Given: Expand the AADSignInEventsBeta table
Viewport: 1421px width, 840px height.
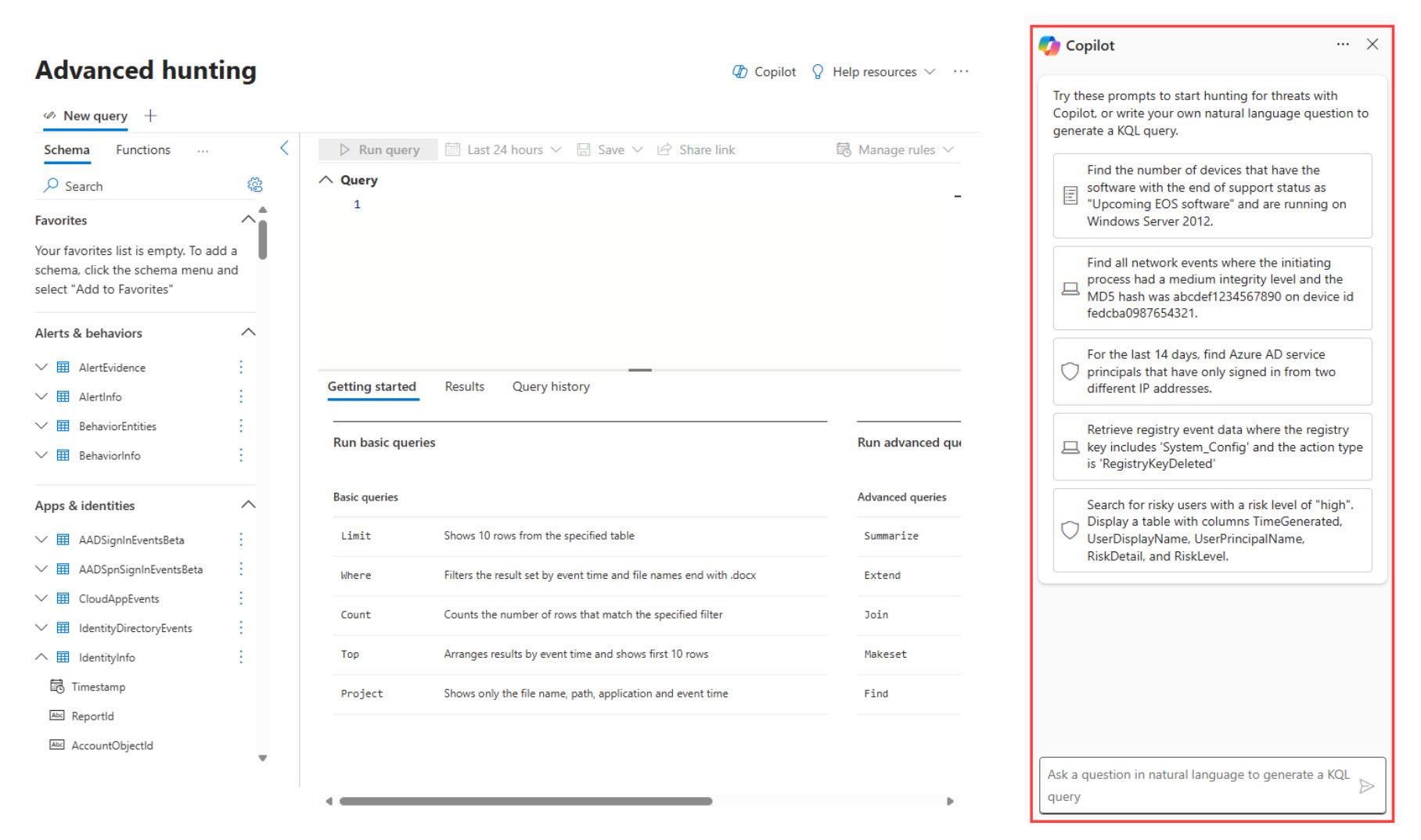Looking at the screenshot, I should pyautogui.click(x=41, y=540).
